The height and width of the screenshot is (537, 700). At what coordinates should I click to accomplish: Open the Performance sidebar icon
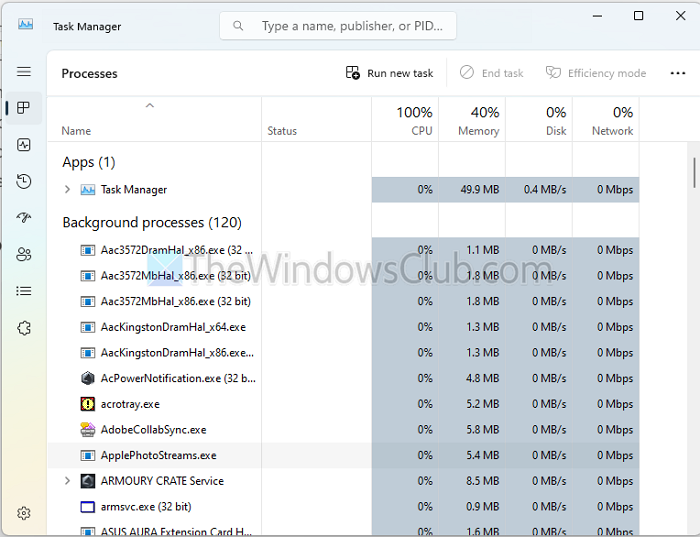(x=24, y=145)
